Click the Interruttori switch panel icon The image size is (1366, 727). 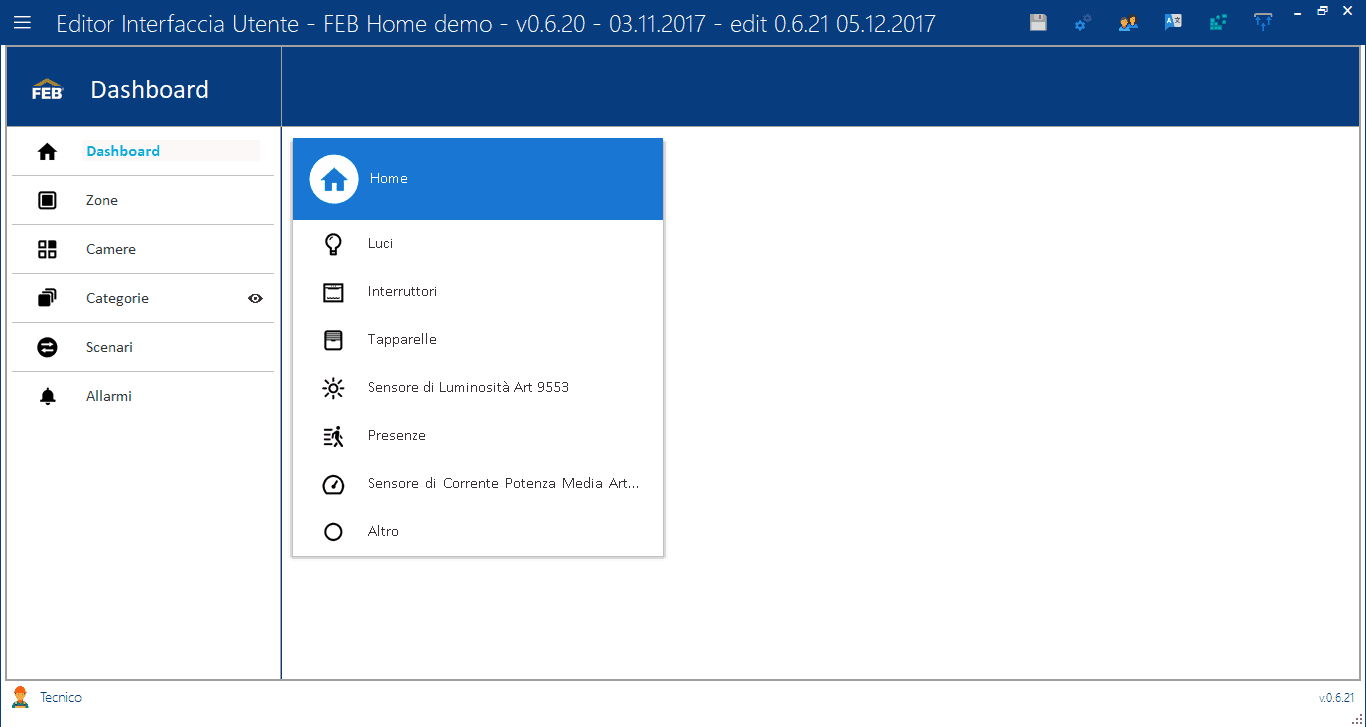(x=333, y=292)
